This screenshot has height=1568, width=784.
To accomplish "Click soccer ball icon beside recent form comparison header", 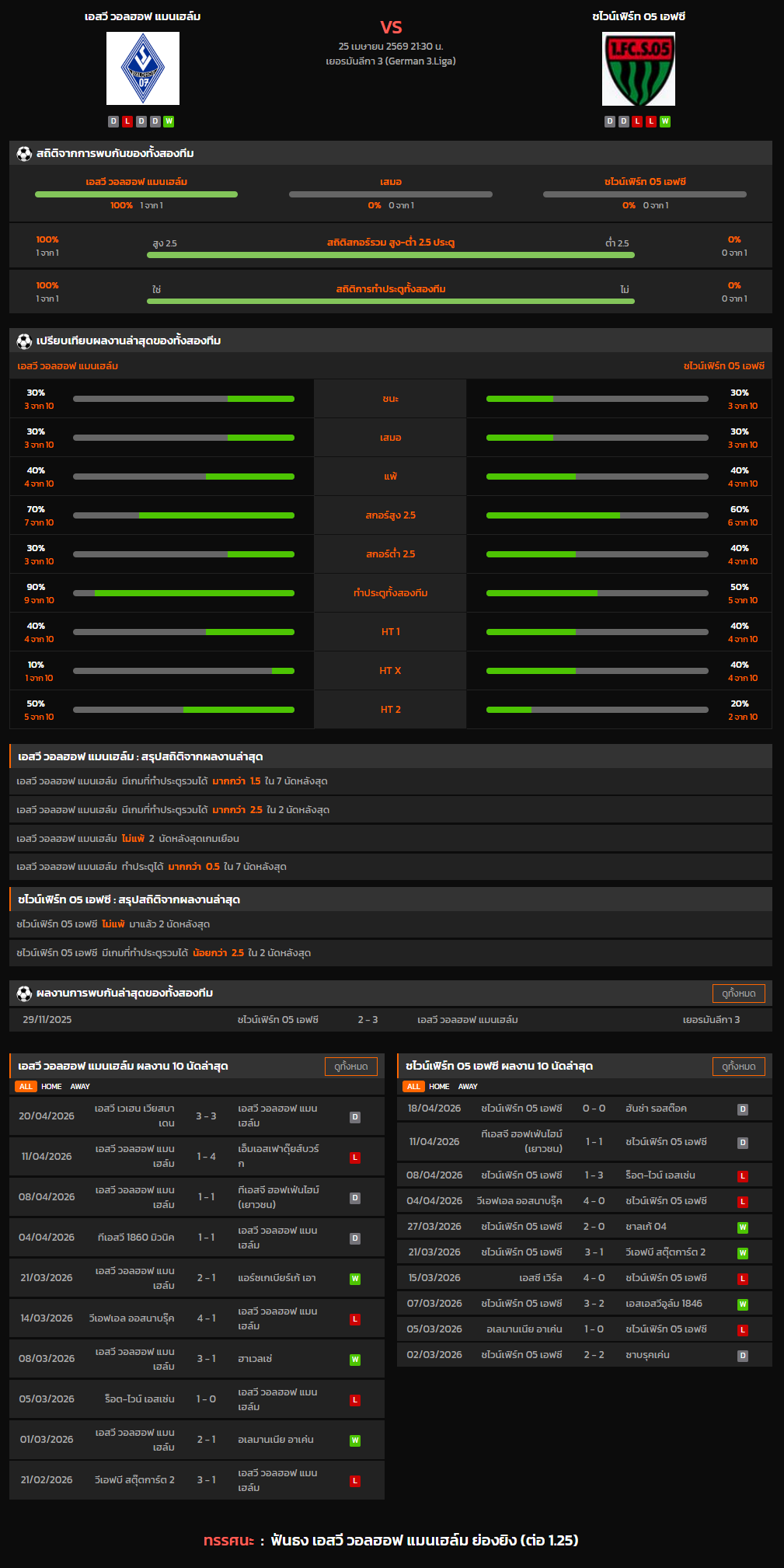I will click(24, 341).
